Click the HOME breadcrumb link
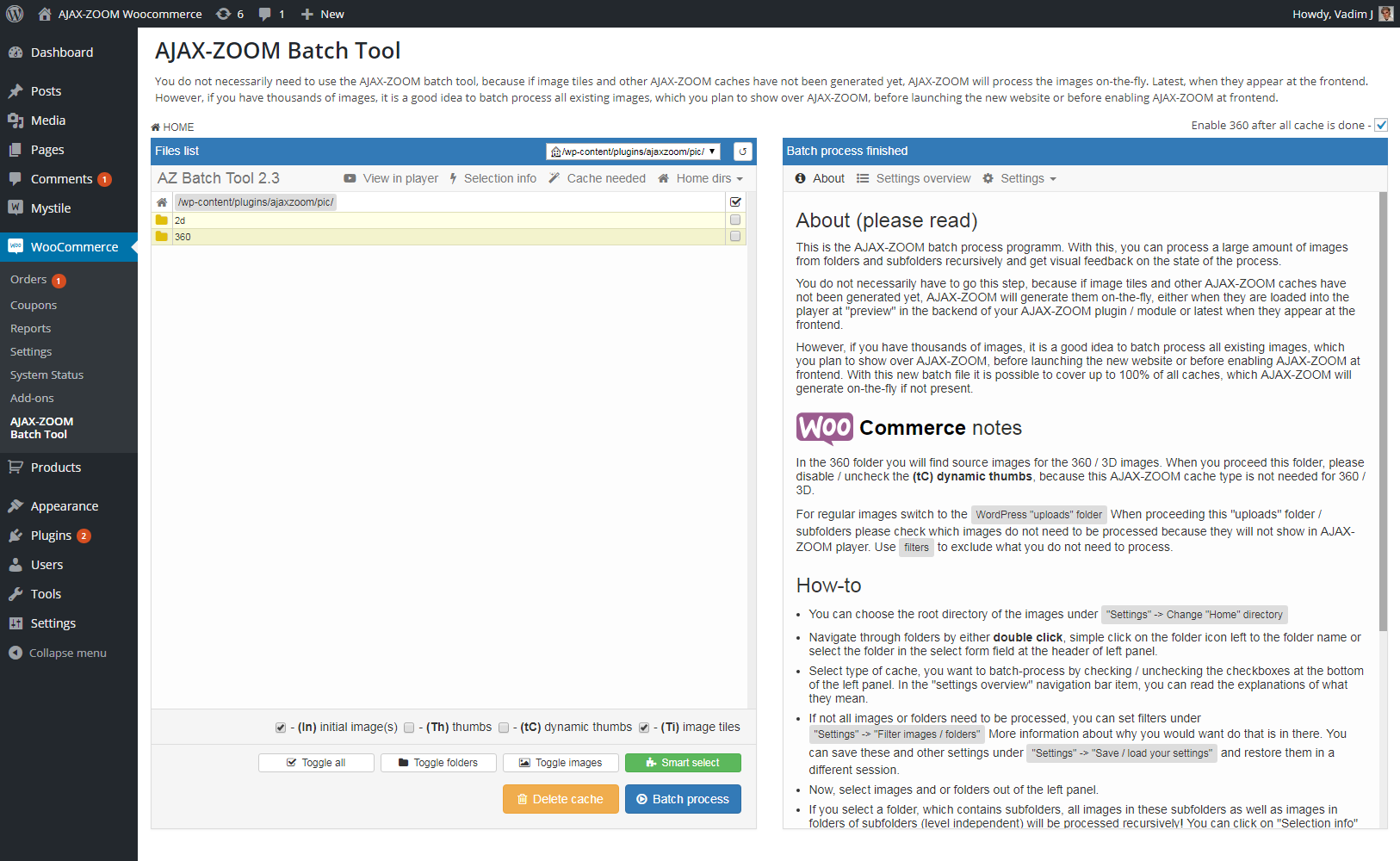This screenshot has width=1400, height=861. click(173, 127)
